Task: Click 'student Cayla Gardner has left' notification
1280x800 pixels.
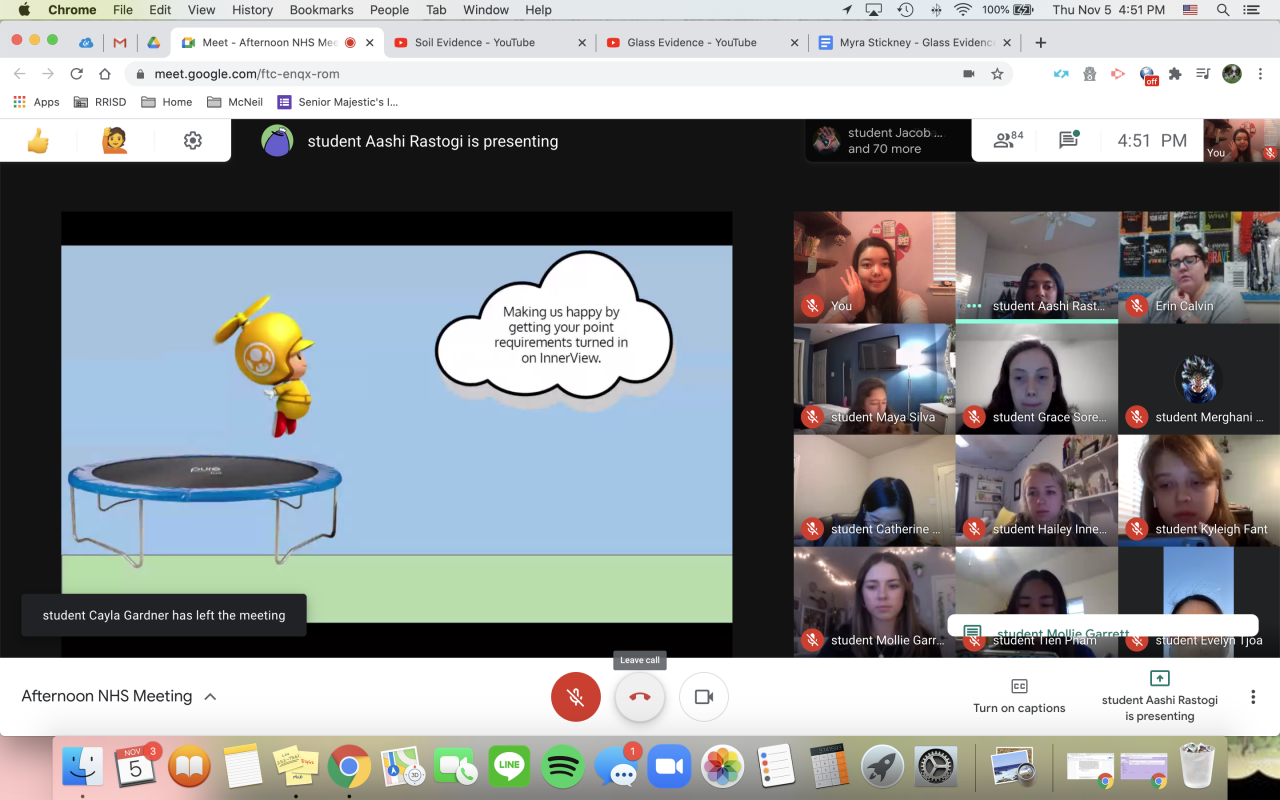Action: [164, 615]
